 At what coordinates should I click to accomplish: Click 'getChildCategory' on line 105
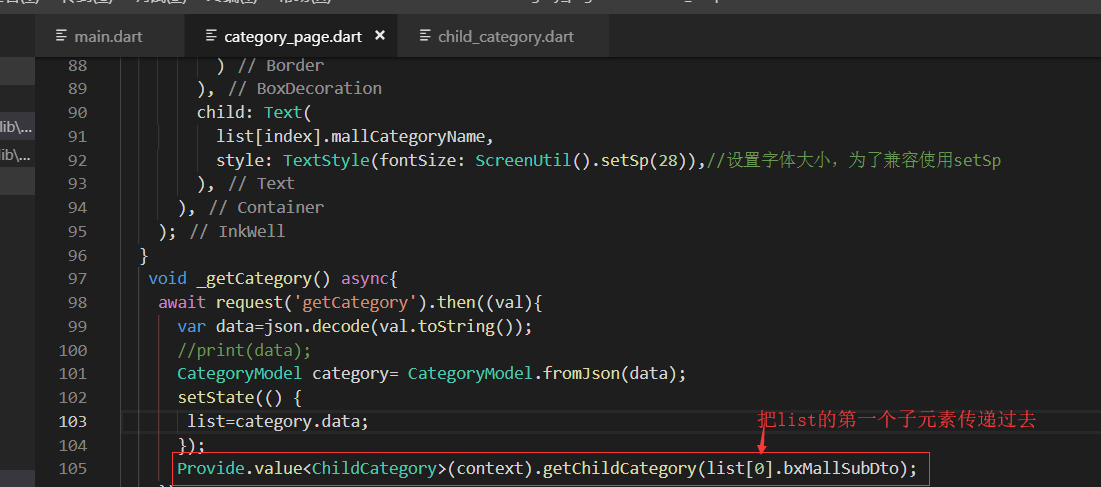point(621,469)
